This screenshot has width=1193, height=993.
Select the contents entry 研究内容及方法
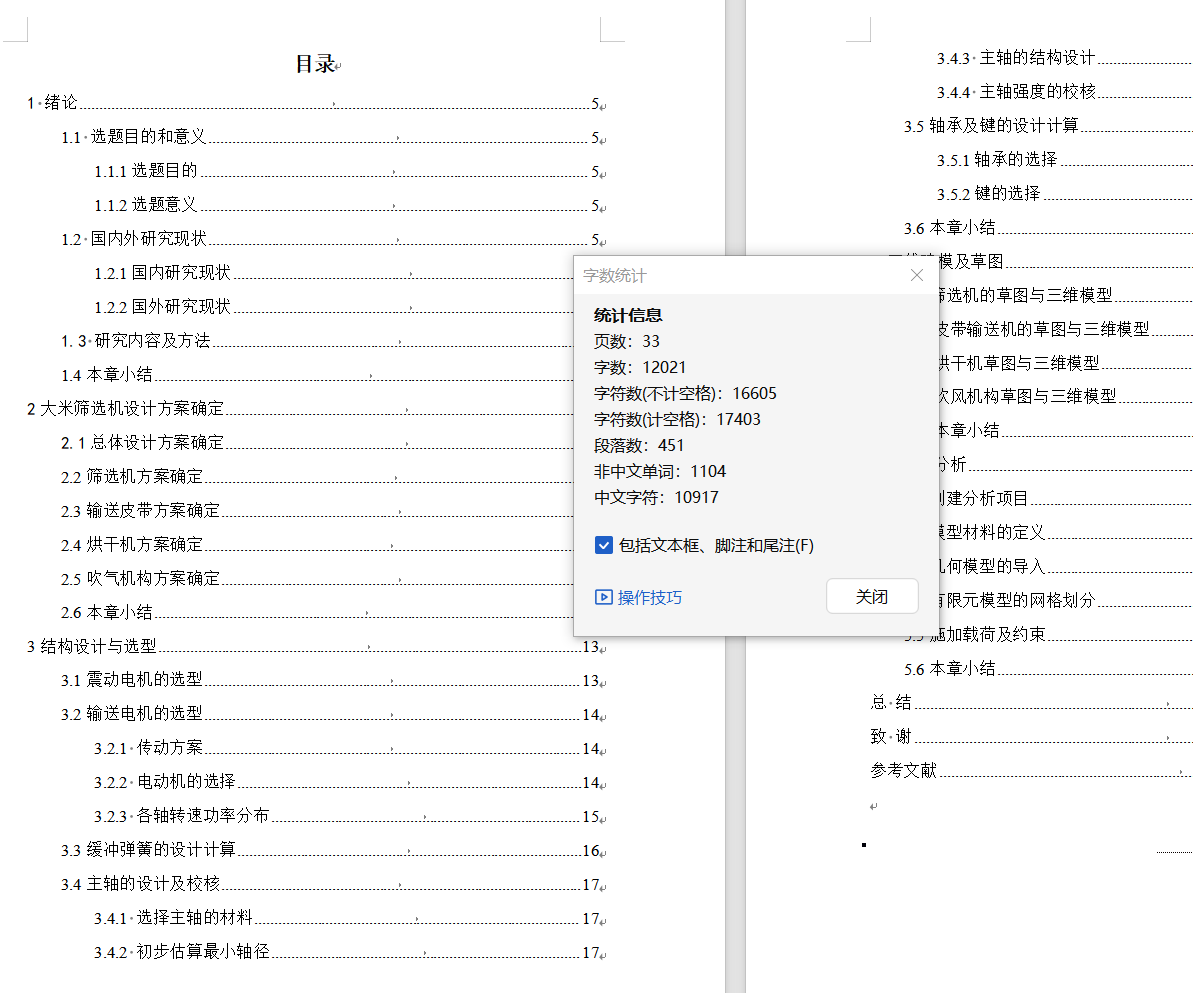[317, 341]
